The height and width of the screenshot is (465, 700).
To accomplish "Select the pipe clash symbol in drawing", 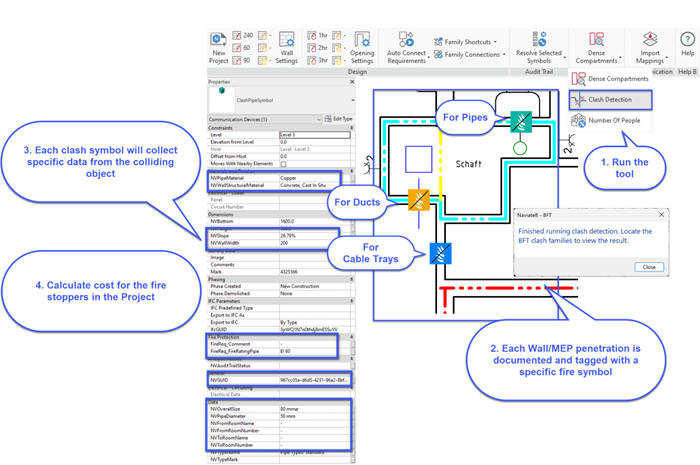I will (x=521, y=122).
